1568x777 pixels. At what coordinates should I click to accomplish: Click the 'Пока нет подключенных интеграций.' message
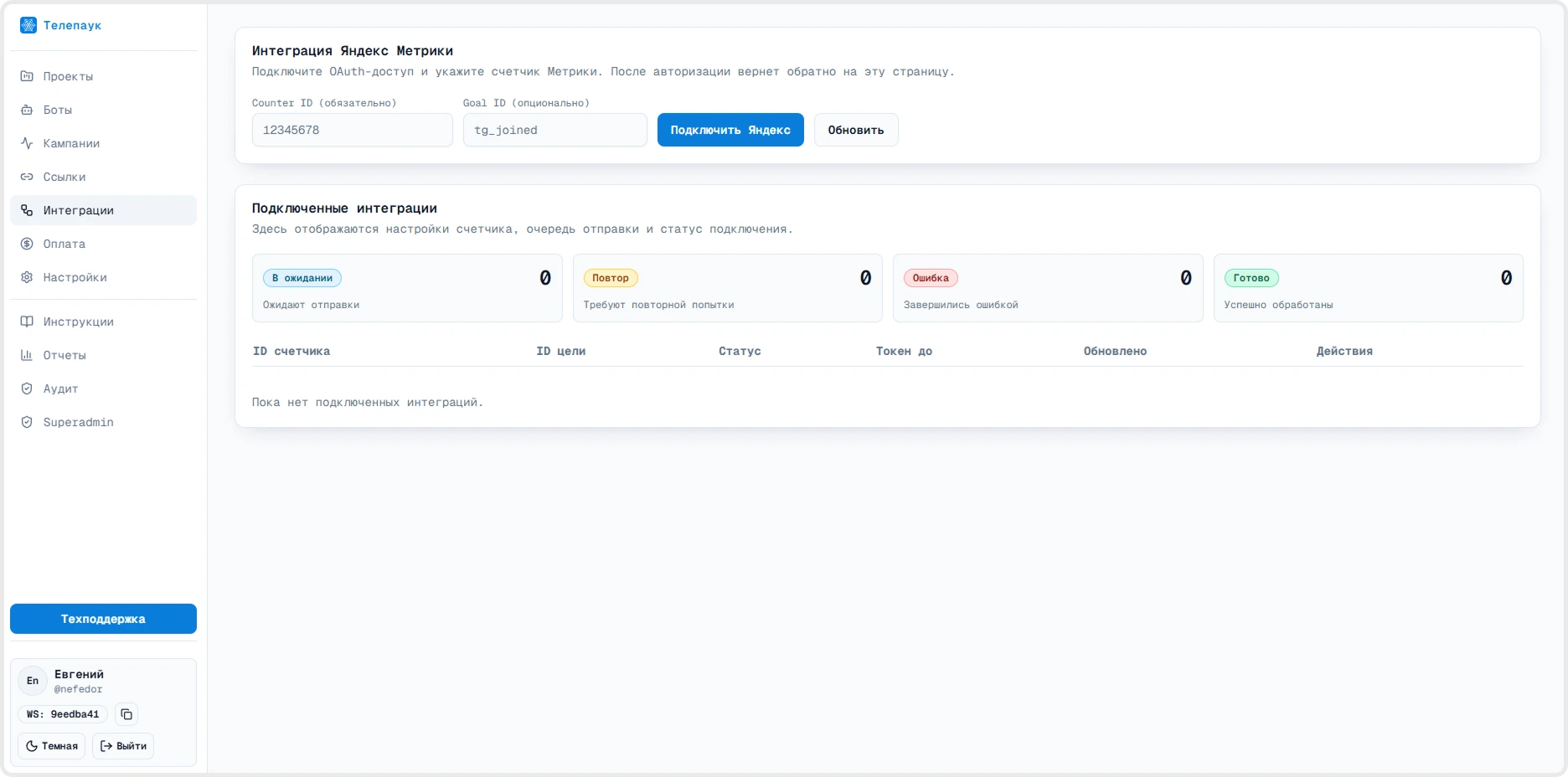(368, 403)
